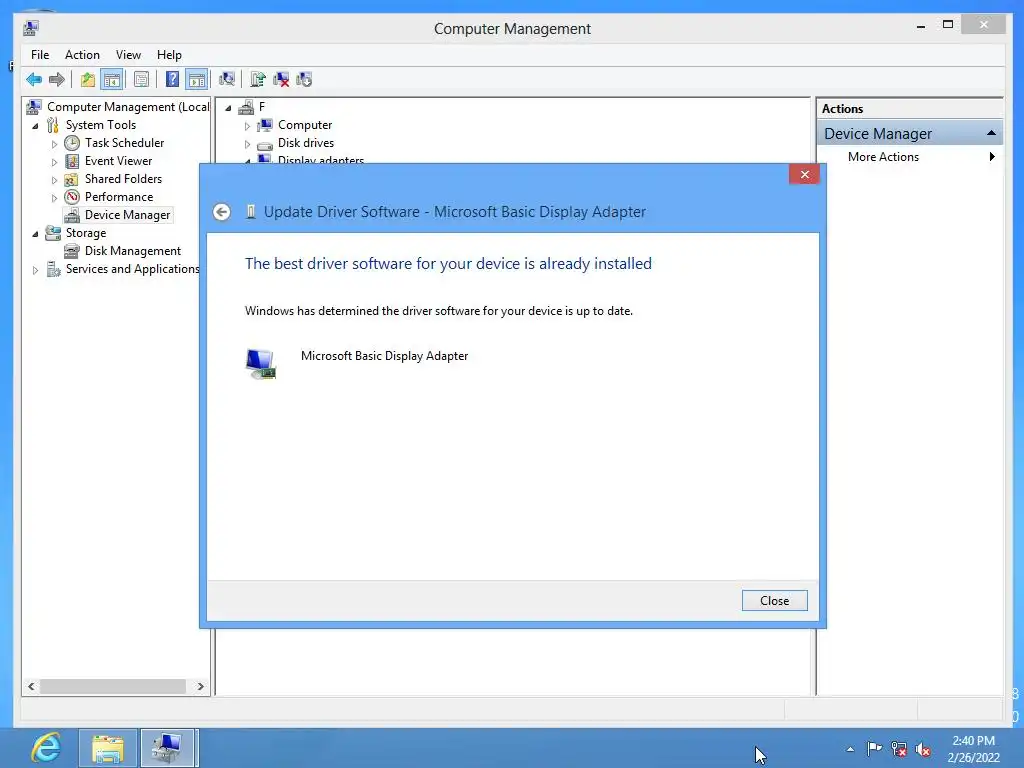Click the Computer Management title bar icon
This screenshot has height=768, width=1024.
(31, 28)
